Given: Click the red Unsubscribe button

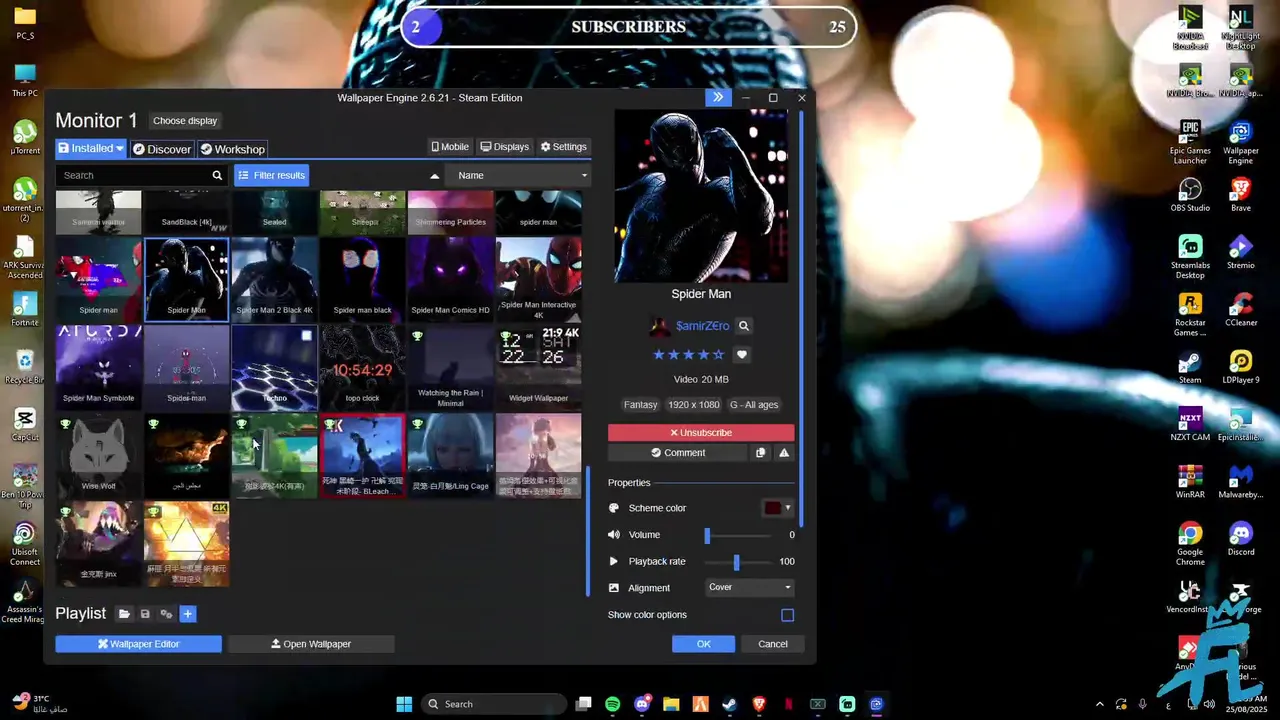Looking at the screenshot, I should coord(701,433).
